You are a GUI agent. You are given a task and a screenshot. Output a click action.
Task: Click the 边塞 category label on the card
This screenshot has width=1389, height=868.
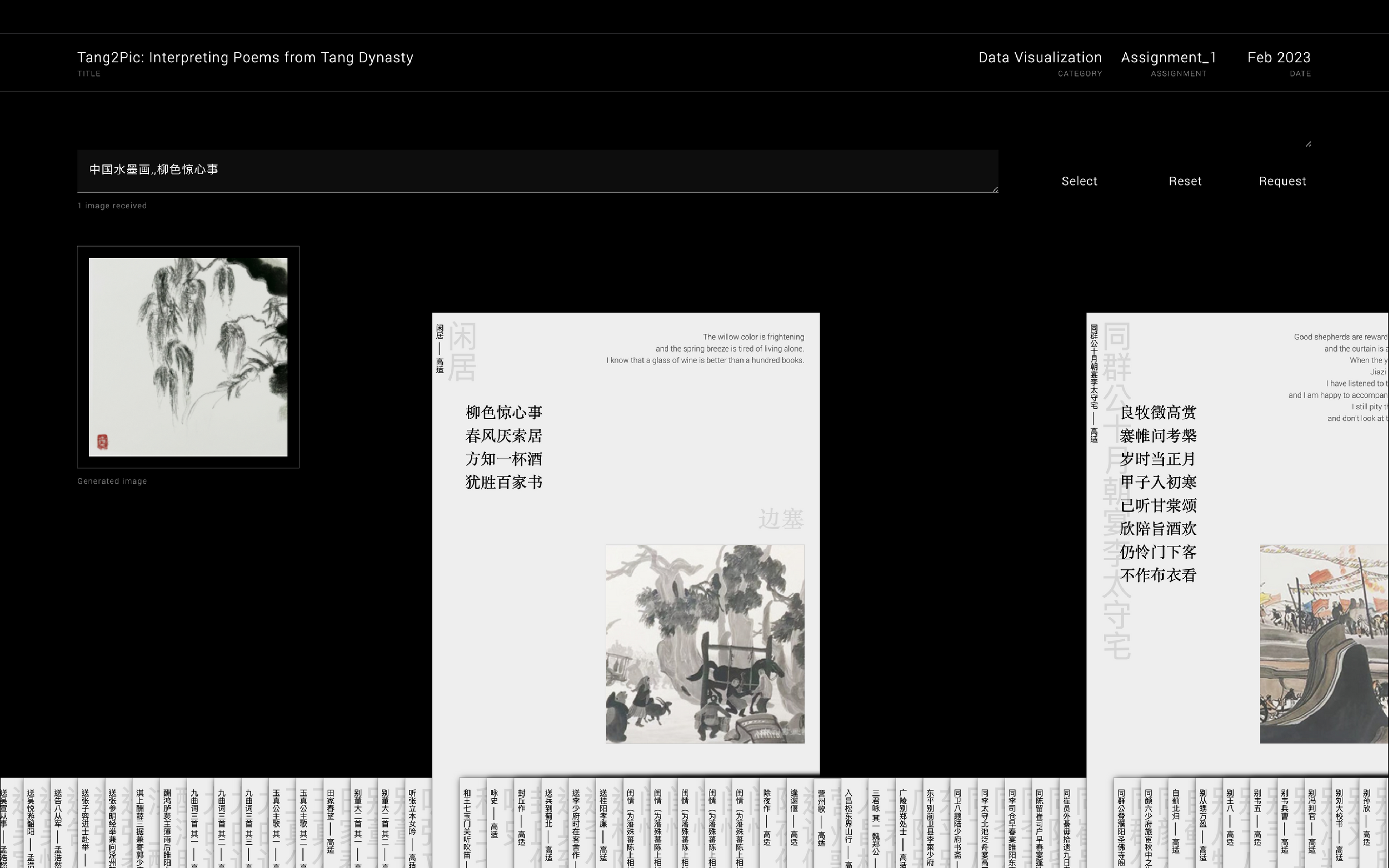pos(780,519)
